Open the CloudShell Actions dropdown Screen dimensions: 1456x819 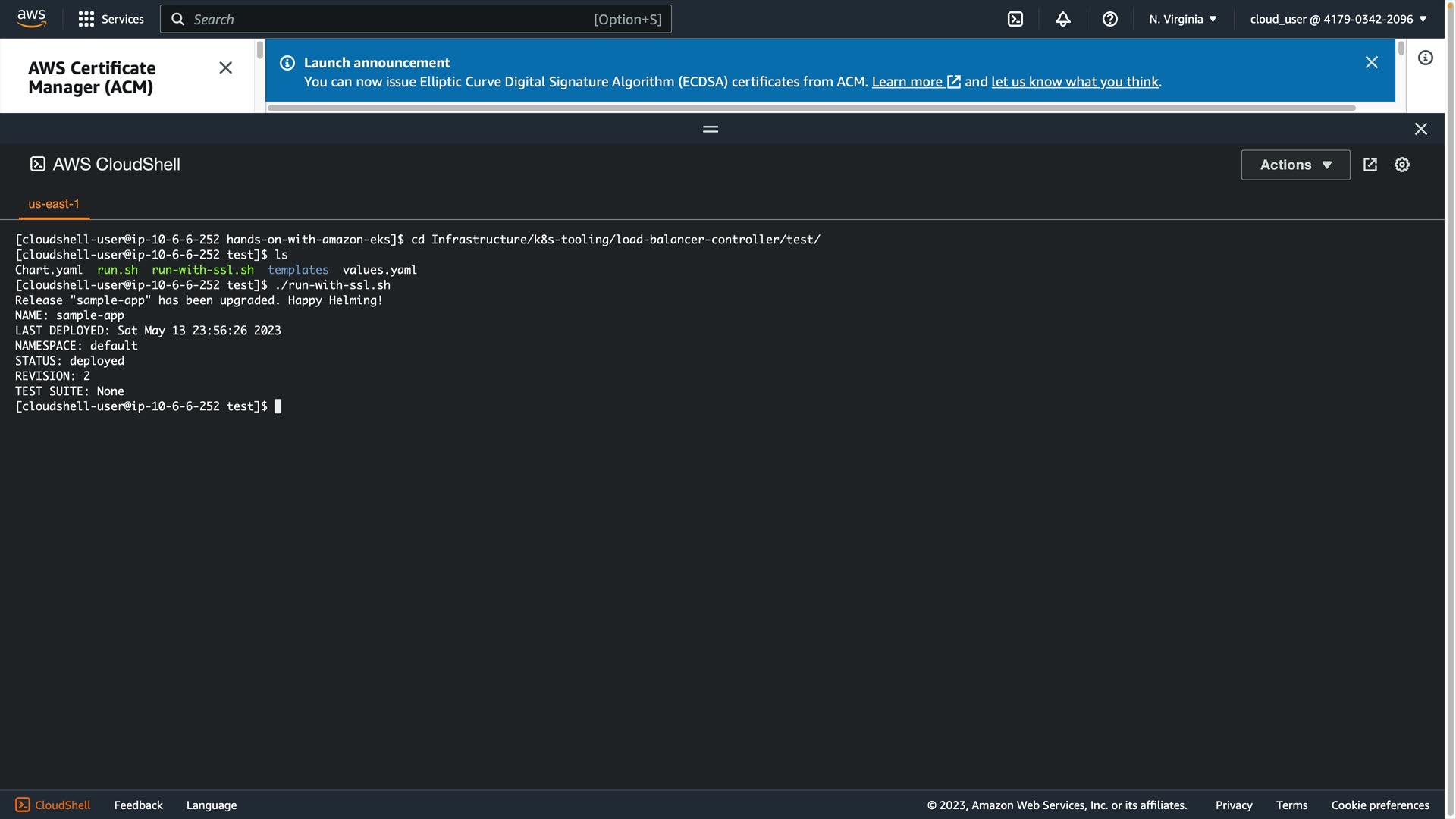point(1294,165)
